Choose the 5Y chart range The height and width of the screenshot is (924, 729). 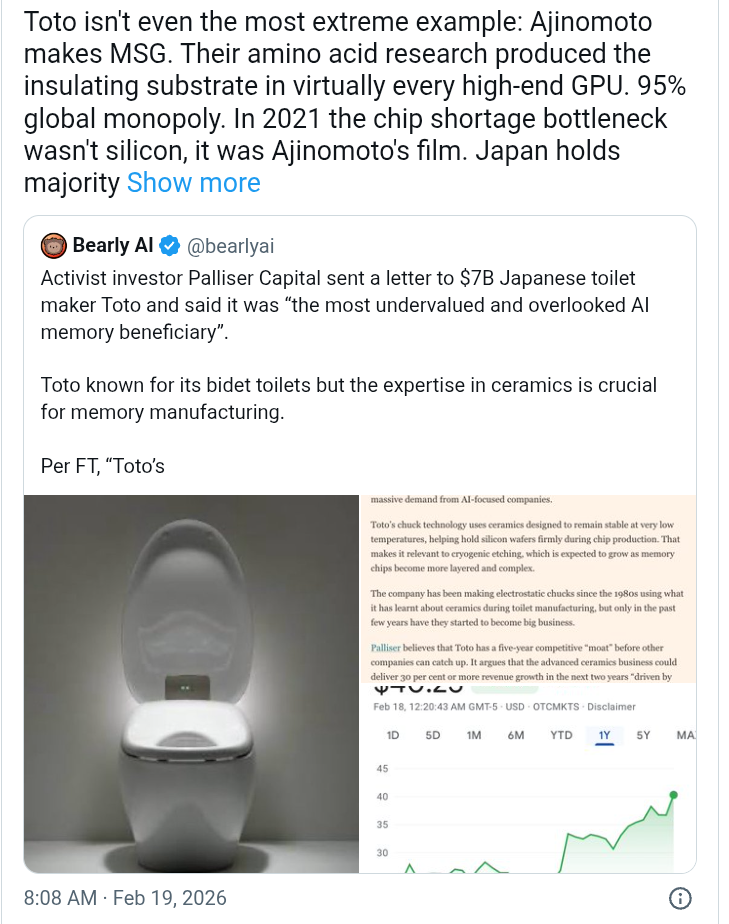pyautogui.click(x=644, y=735)
